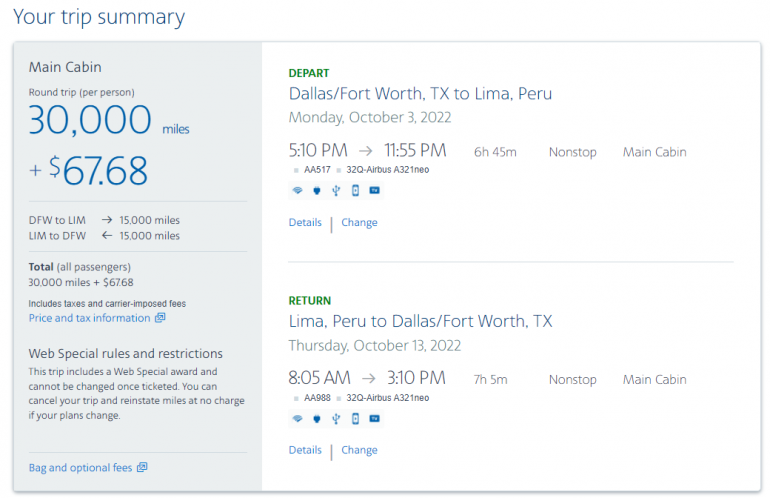Click the USB port icon on the return flight
770x498 pixels.
[x=335, y=418]
